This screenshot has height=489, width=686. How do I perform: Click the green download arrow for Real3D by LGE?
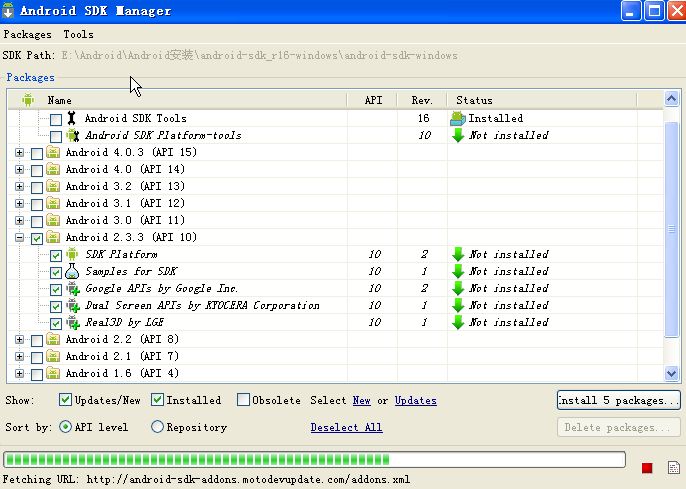tap(458, 322)
